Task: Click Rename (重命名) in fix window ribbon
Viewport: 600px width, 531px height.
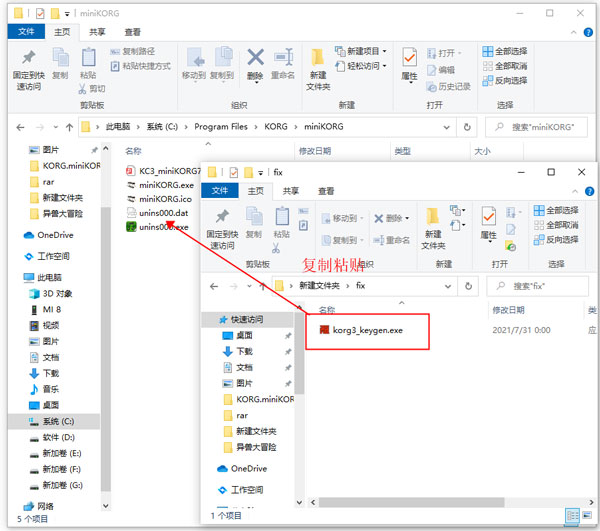Action: (x=392, y=240)
